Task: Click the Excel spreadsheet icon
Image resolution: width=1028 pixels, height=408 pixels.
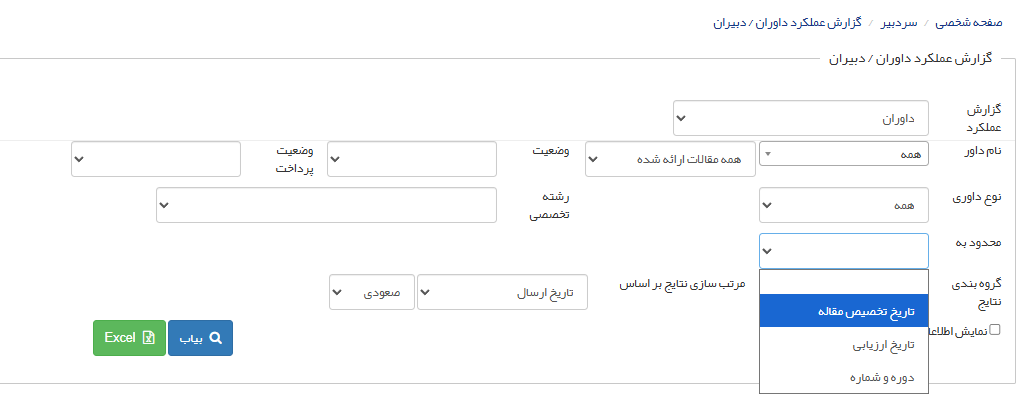Action: click(x=147, y=338)
